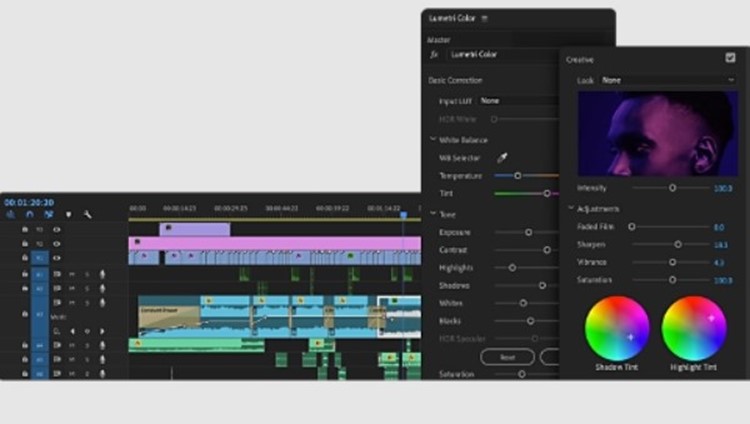Viewport: 750px width, 424px height.
Task: Click voice-over microphone on audio track A2
Action: tap(102, 289)
